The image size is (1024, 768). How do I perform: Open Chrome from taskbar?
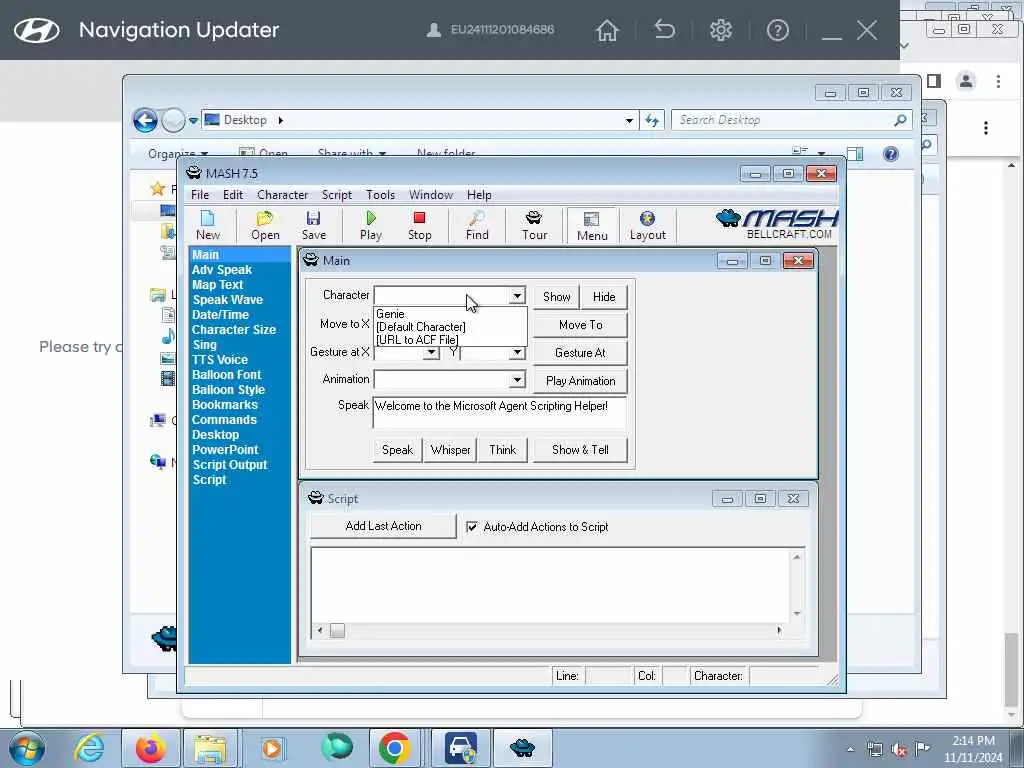[394, 748]
